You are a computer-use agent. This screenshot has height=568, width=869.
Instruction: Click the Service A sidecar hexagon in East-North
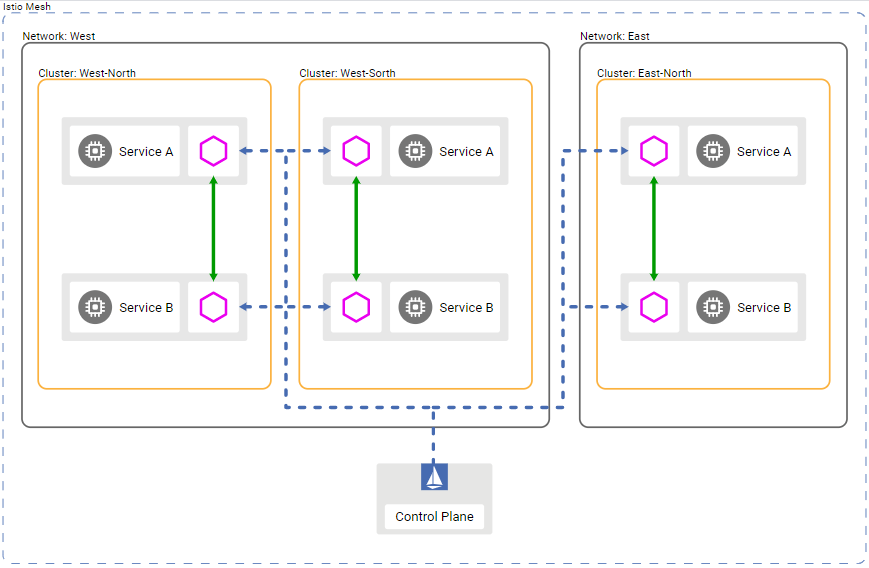coord(654,151)
